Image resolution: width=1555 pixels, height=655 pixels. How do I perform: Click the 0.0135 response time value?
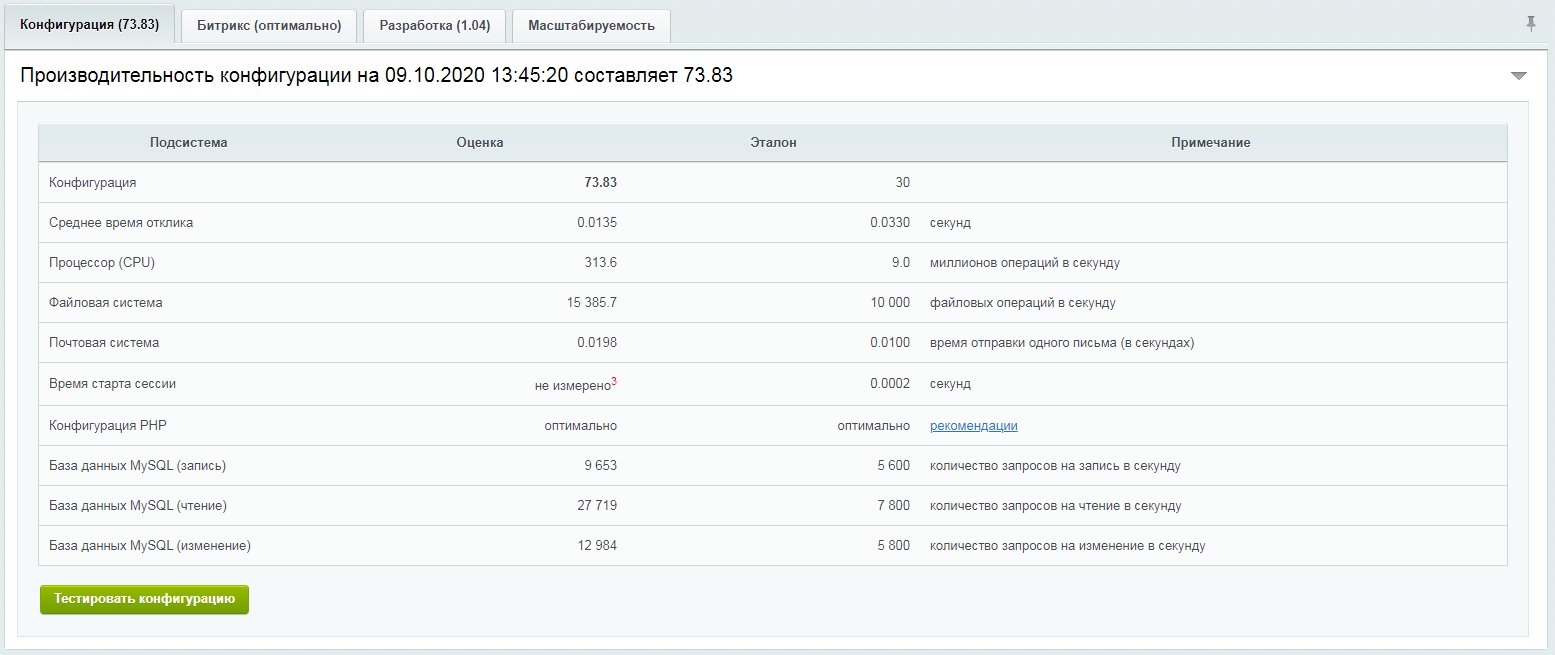(597, 223)
